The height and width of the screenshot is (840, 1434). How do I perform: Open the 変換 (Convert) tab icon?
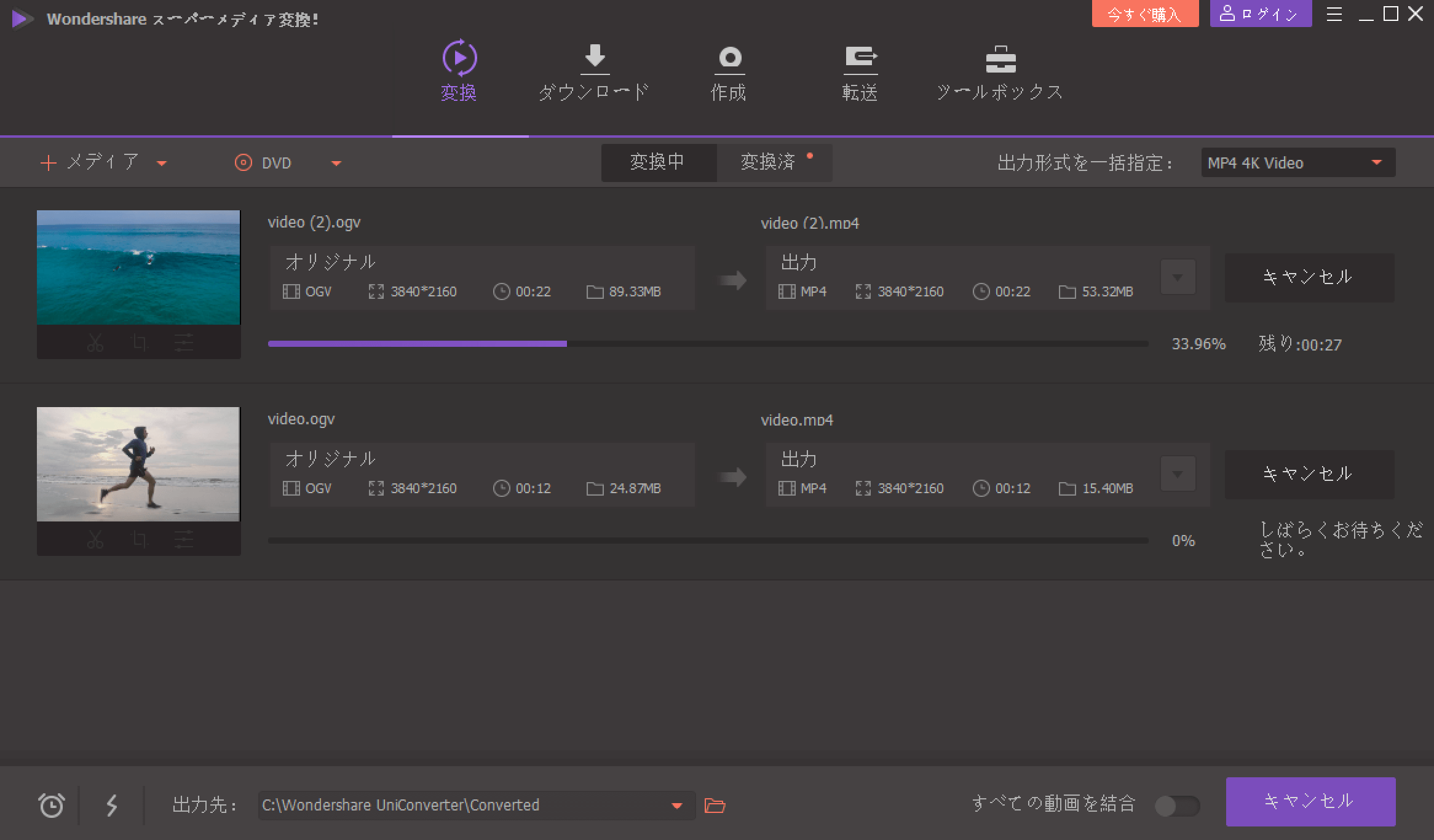[x=459, y=58]
